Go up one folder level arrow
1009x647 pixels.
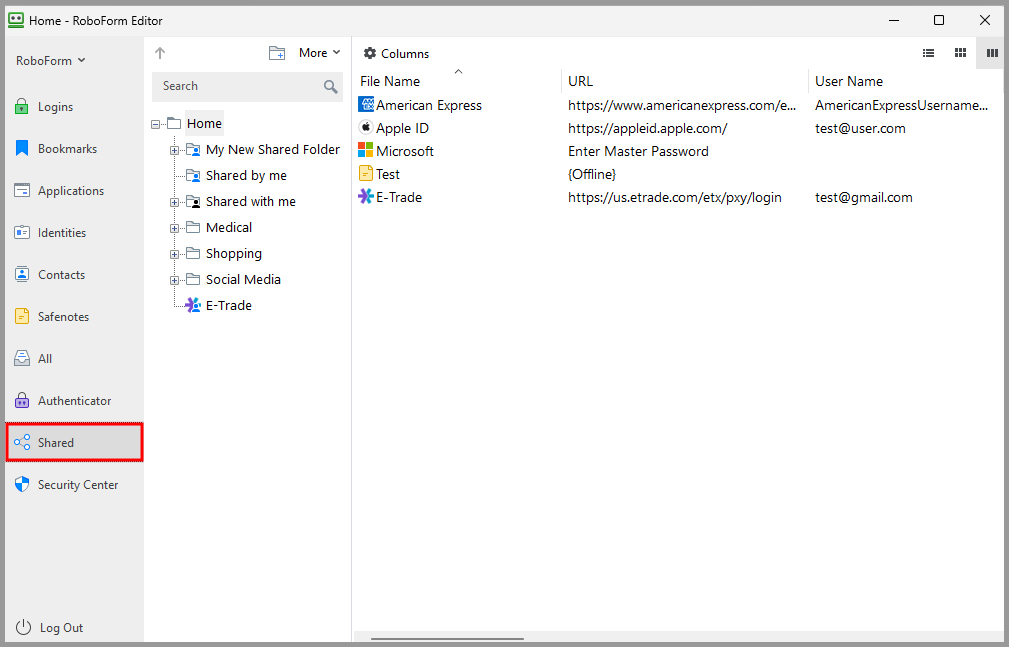click(160, 53)
